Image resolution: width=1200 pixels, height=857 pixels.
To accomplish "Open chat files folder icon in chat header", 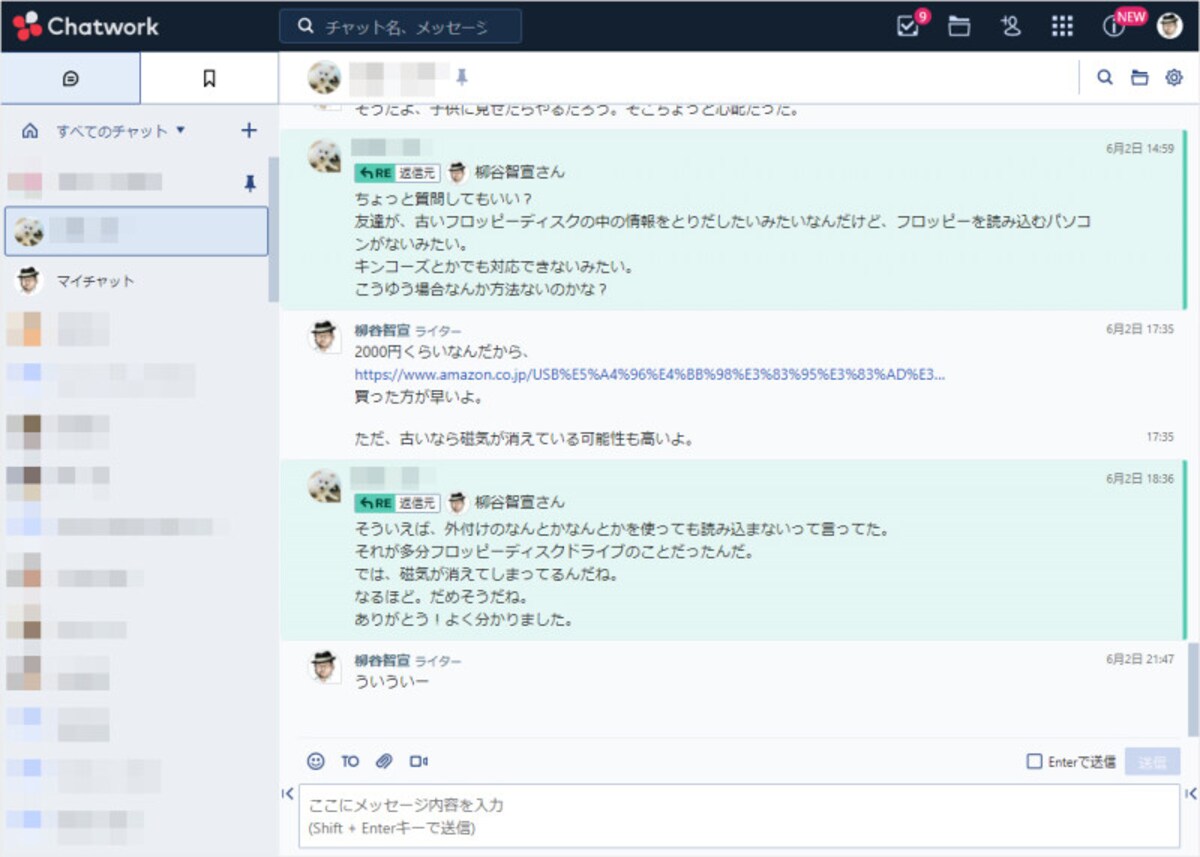I will pos(1139,77).
